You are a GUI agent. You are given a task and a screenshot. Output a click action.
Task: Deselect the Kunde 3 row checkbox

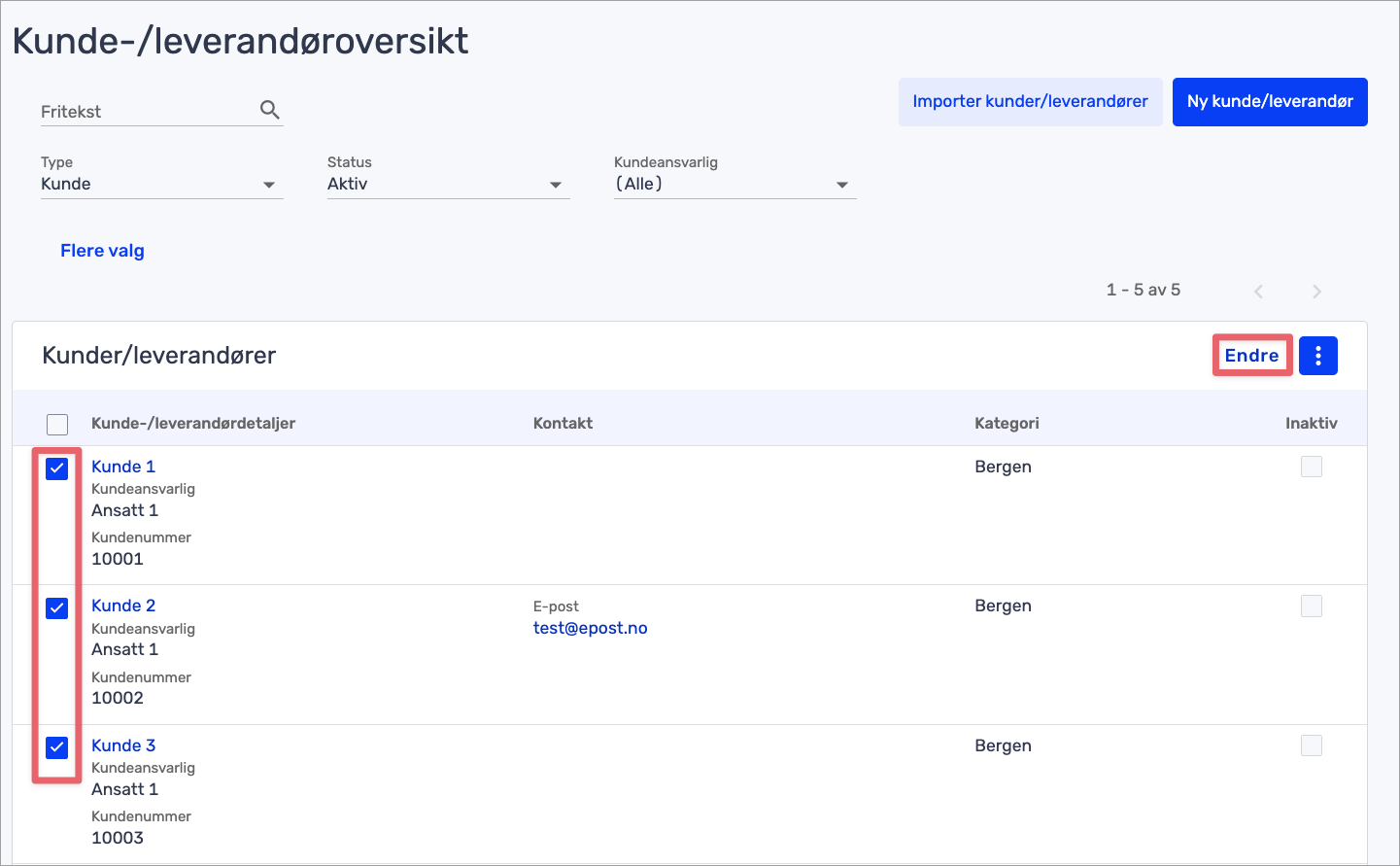pyautogui.click(x=57, y=747)
